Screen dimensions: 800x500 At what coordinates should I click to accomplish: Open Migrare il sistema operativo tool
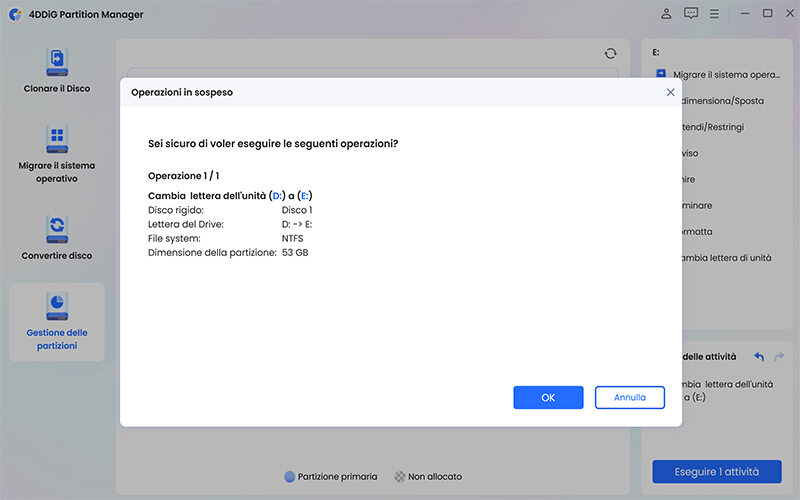[56, 139]
